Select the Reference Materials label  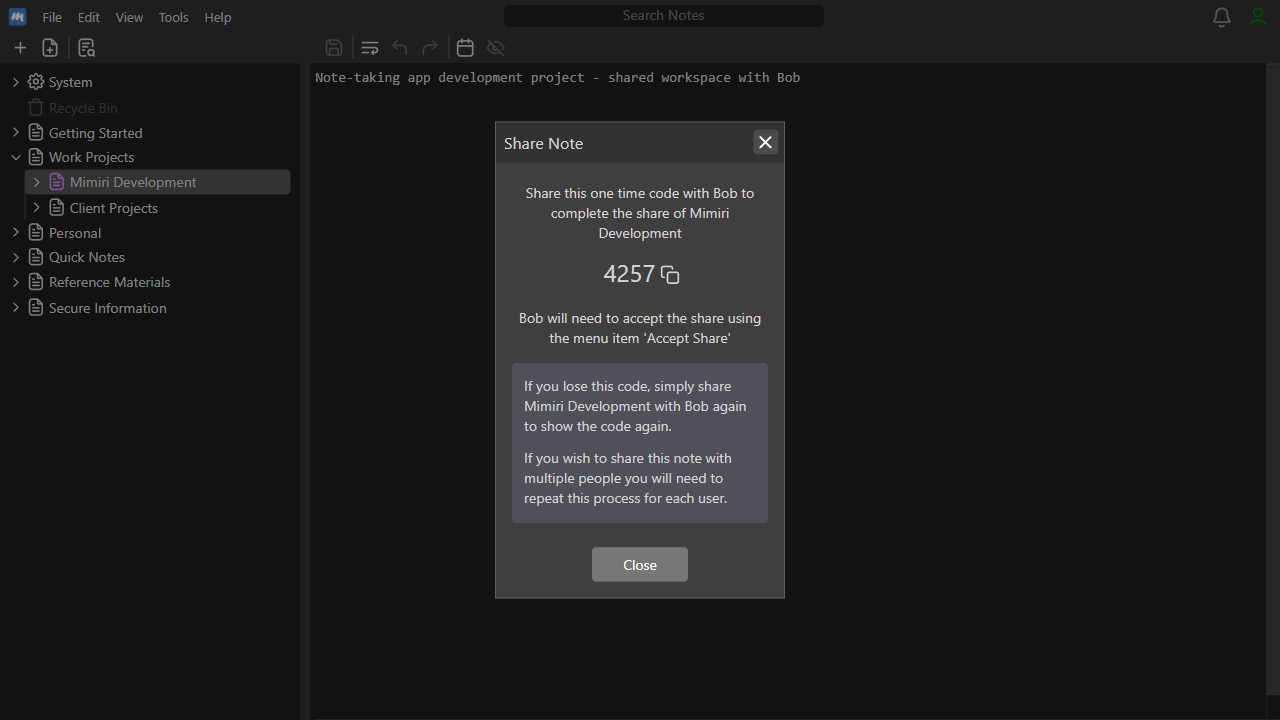[110, 282]
